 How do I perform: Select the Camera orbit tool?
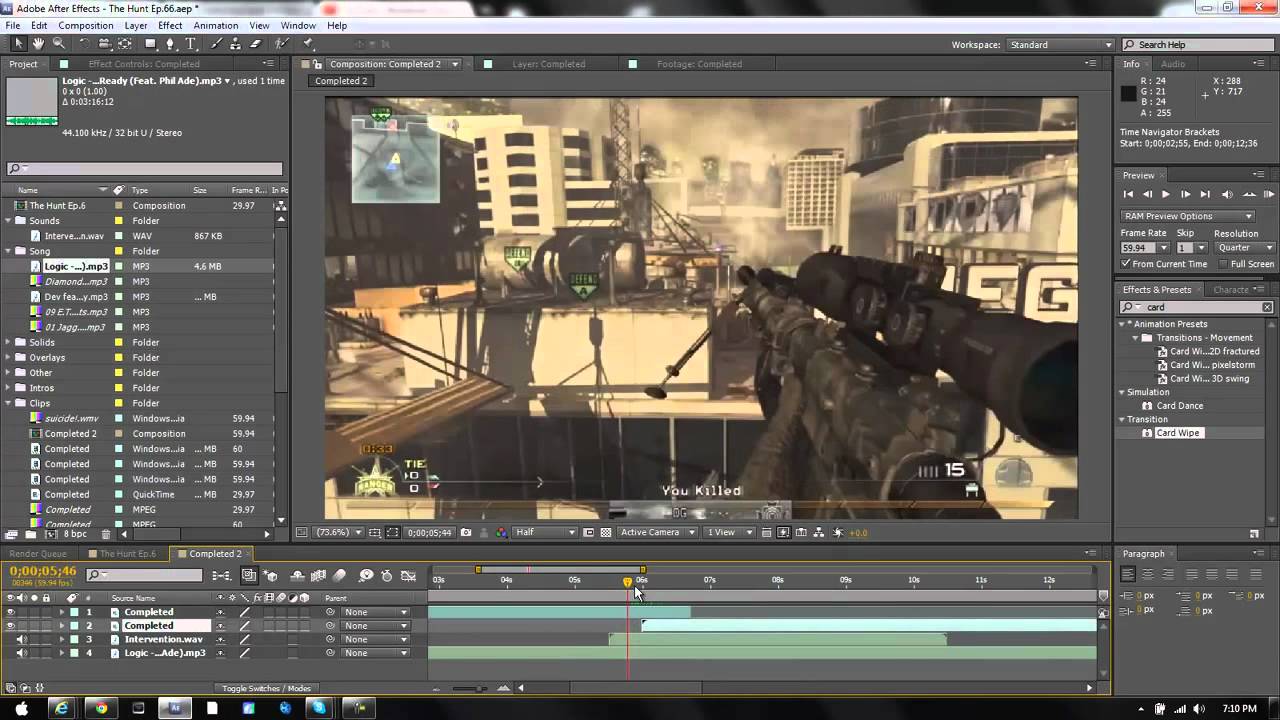tap(105, 44)
